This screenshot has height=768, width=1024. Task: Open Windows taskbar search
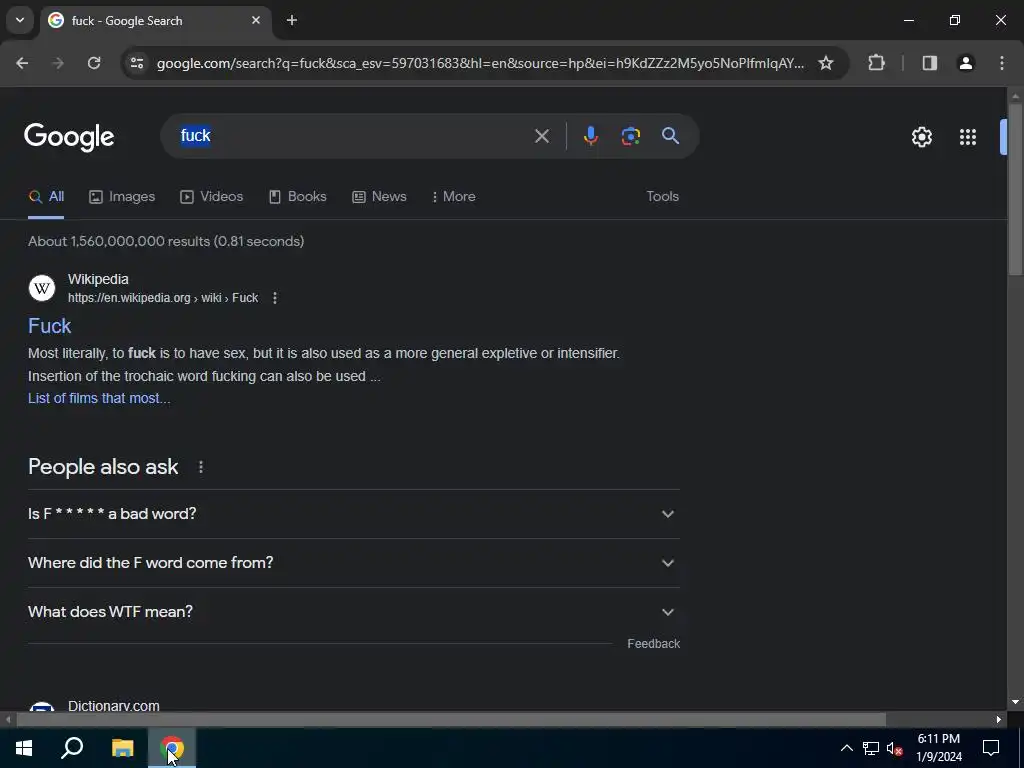72,748
